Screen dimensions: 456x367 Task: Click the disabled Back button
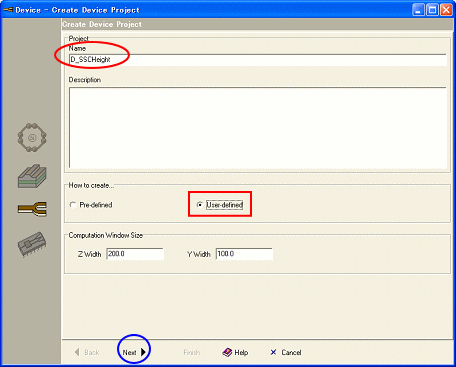coord(87,352)
